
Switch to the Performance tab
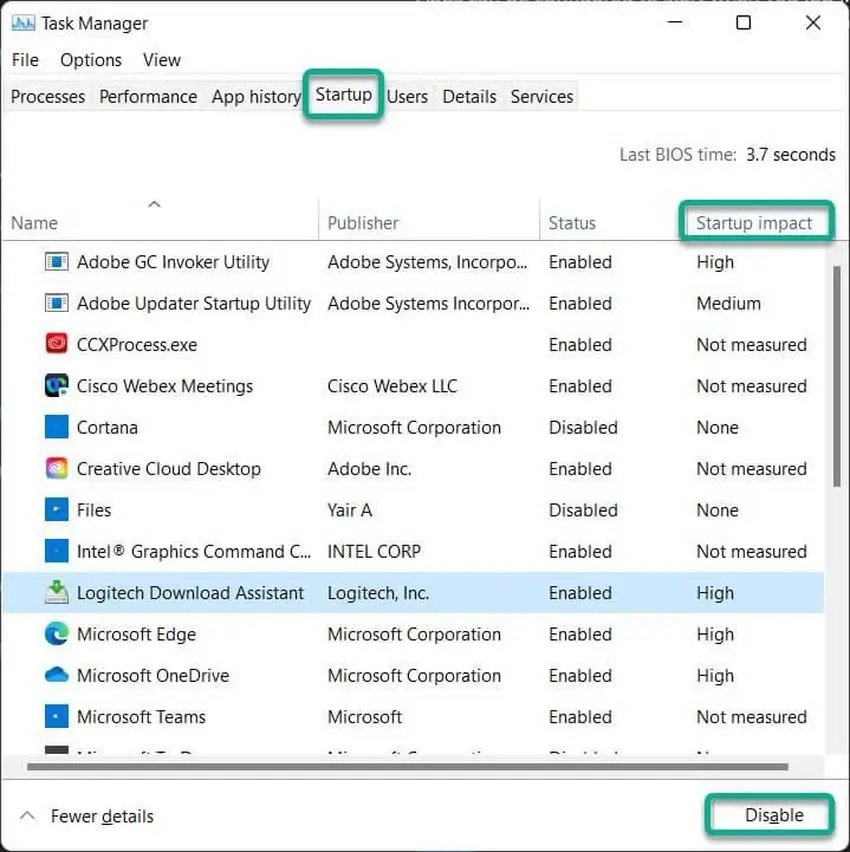(148, 97)
